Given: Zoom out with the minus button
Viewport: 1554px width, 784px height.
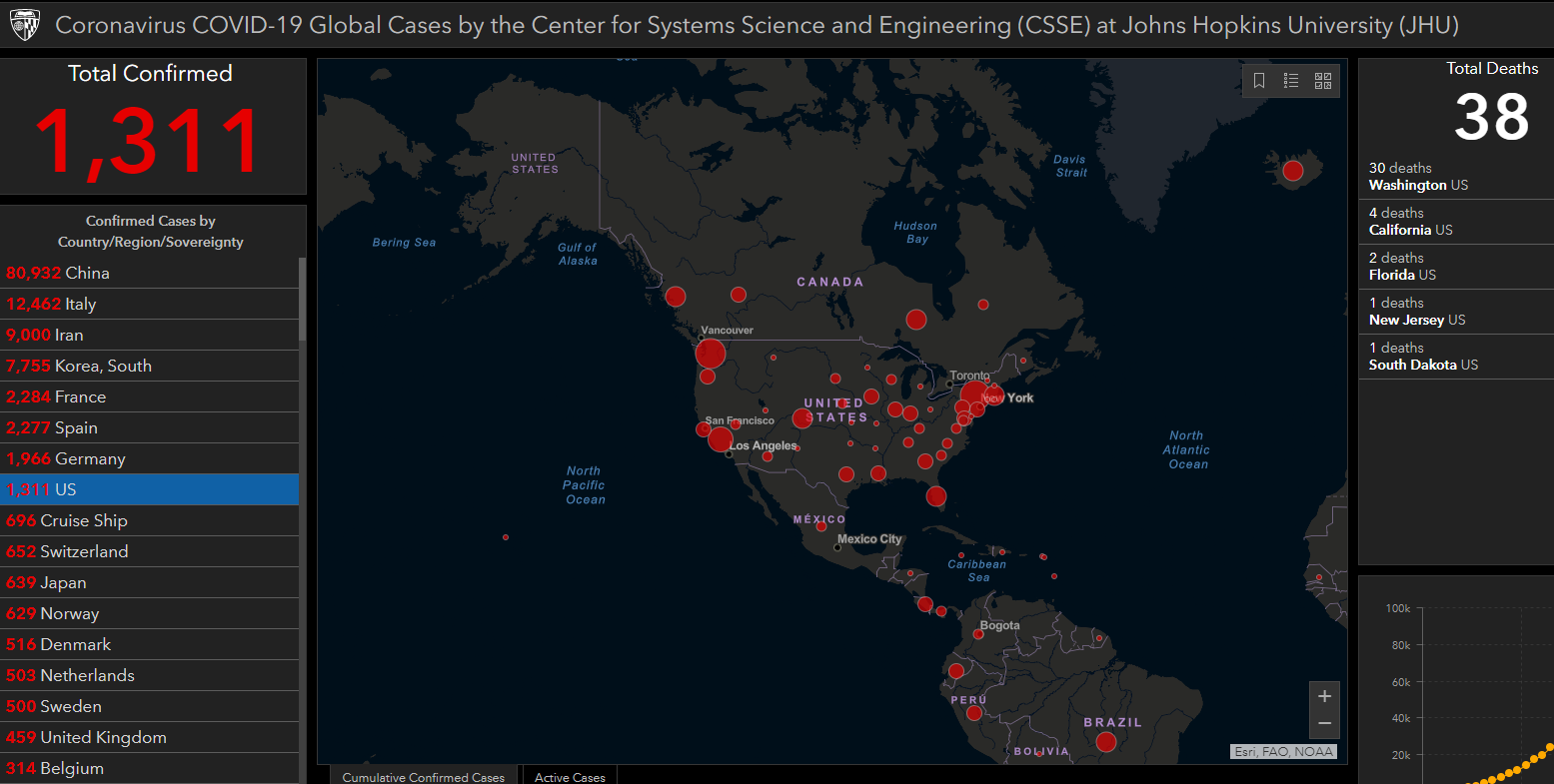Looking at the screenshot, I should (x=1324, y=723).
